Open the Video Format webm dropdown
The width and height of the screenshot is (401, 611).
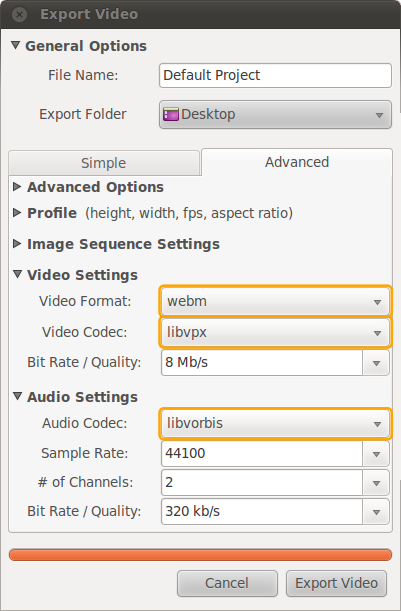pos(275,301)
